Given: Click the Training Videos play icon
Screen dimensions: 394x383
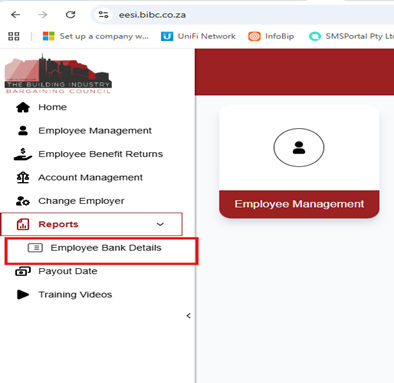Looking at the screenshot, I should [x=23, y=295].
